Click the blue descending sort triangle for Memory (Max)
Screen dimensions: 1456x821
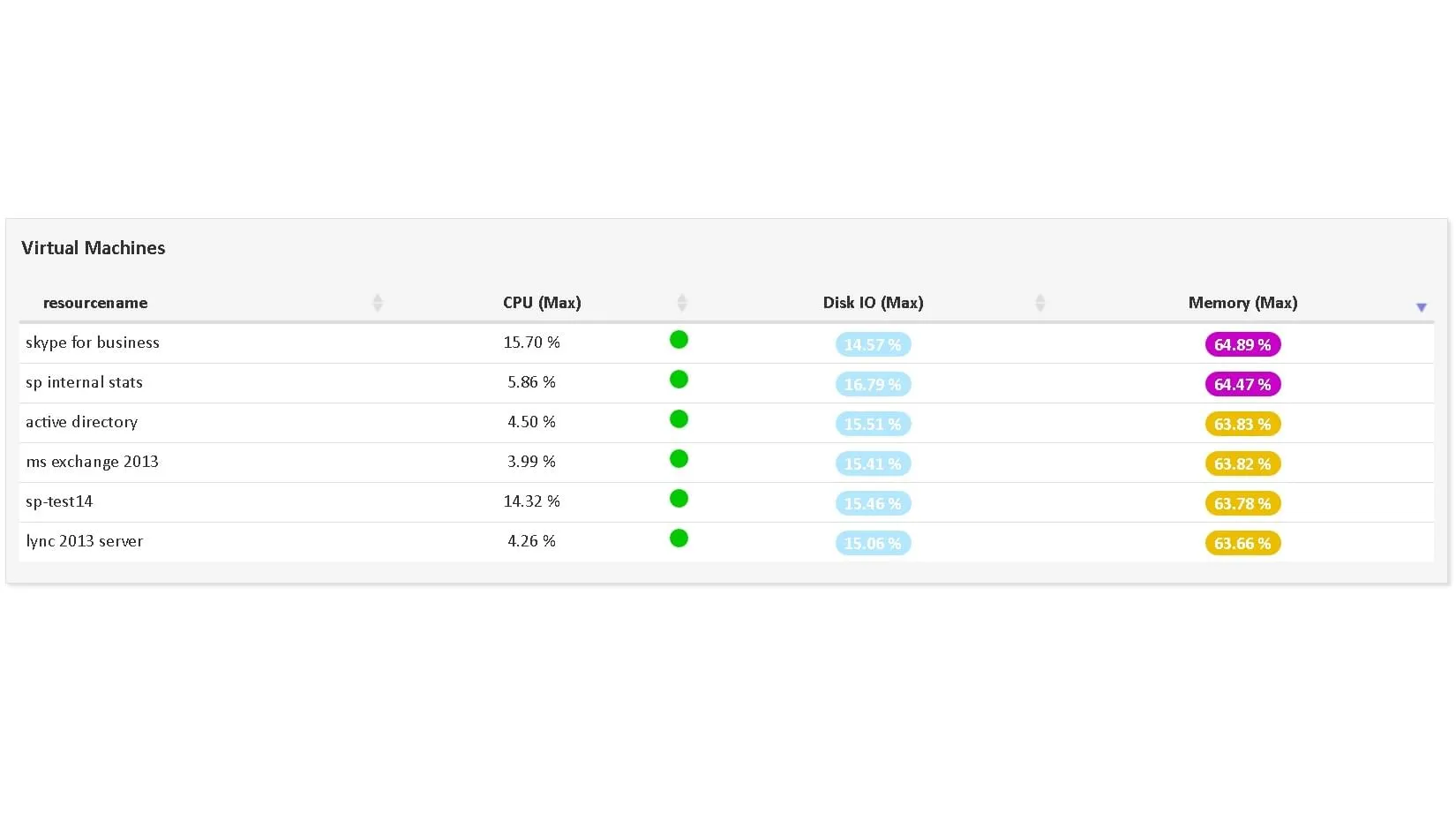pos(1422,307)
